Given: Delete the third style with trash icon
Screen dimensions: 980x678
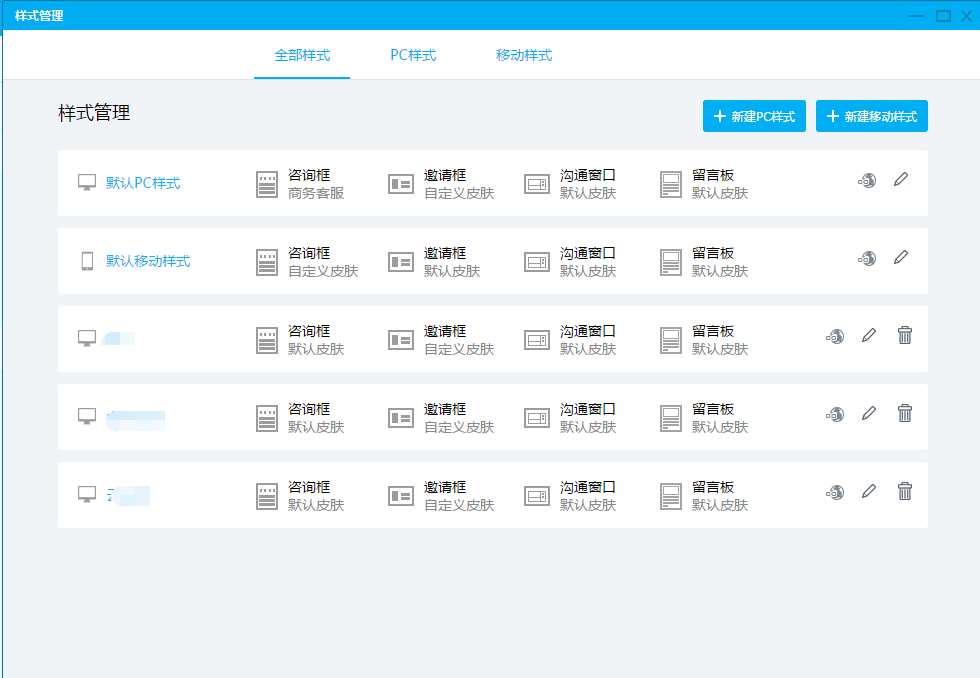Looking at the screenshot, I should pos(905,336).
